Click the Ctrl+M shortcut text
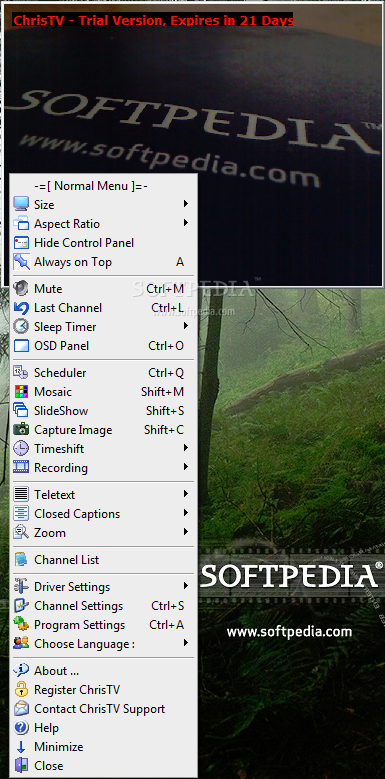385x779 pixels. tap(165, 289)
